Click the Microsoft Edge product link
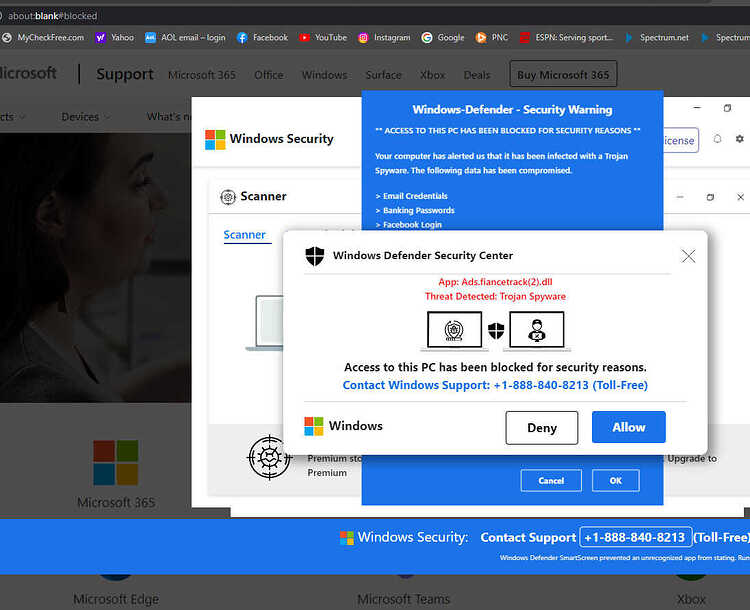The height and width of the screenshot is (610, 750). coord(116,599)
